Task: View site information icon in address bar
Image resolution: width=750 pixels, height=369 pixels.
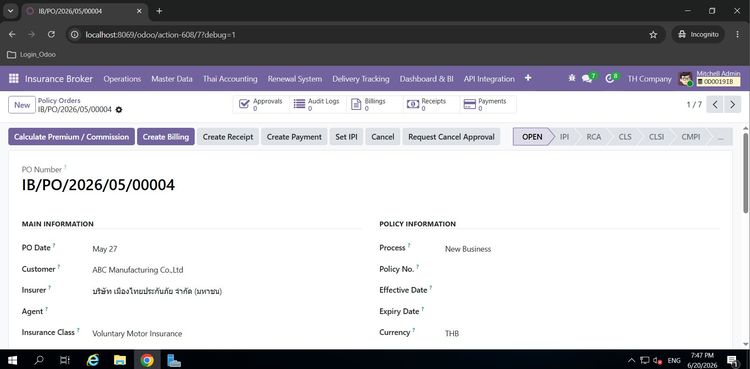Action: click(x=74, y=34)
